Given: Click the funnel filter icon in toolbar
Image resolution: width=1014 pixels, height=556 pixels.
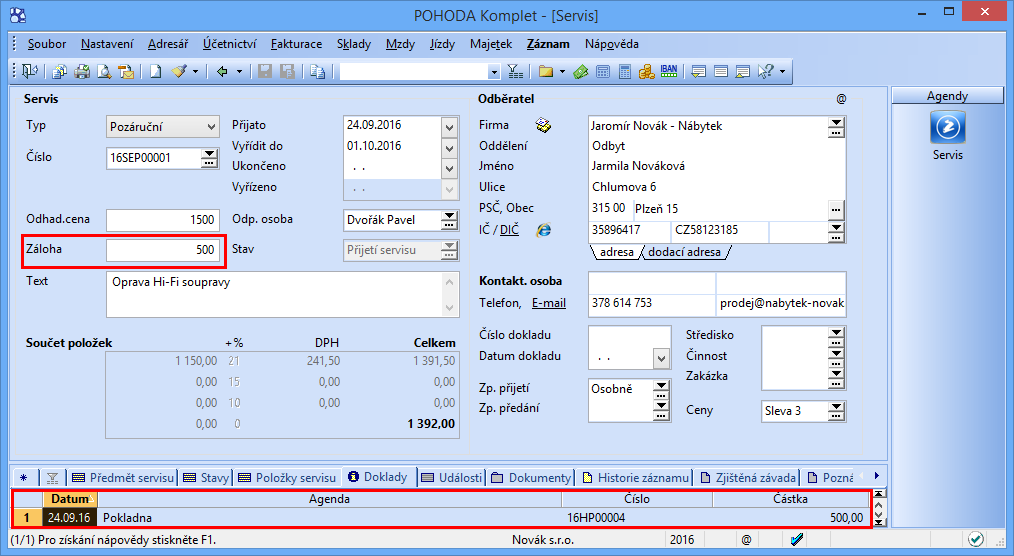Looking at the screenshot, I should tap(515, 71).
